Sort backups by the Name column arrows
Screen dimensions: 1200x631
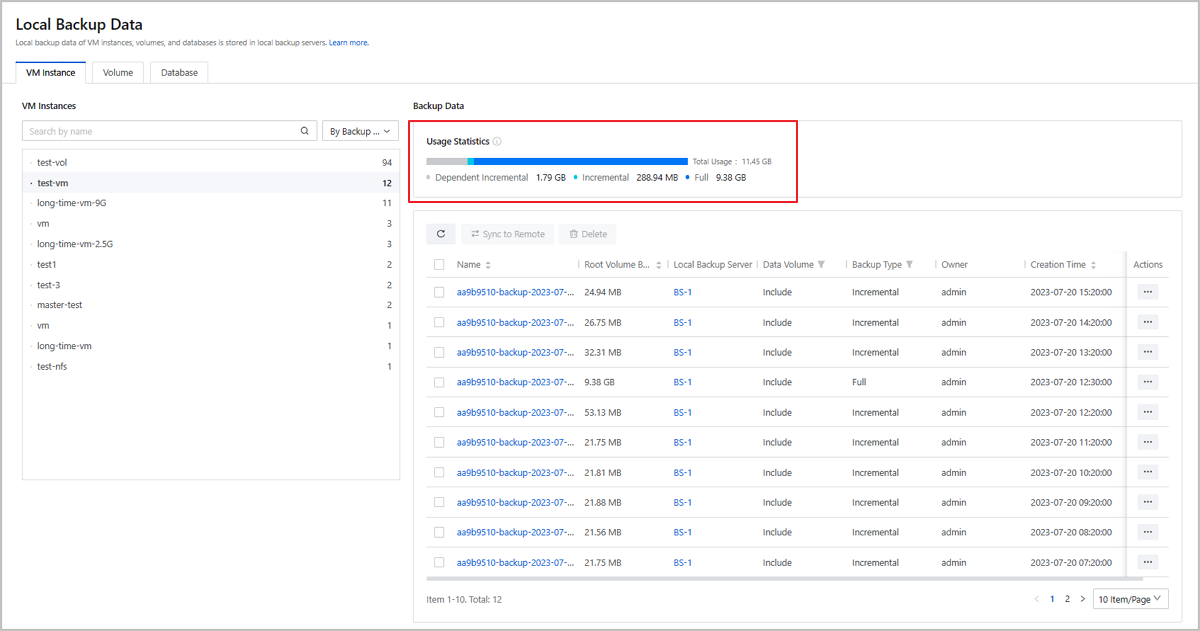click(488, 265)
